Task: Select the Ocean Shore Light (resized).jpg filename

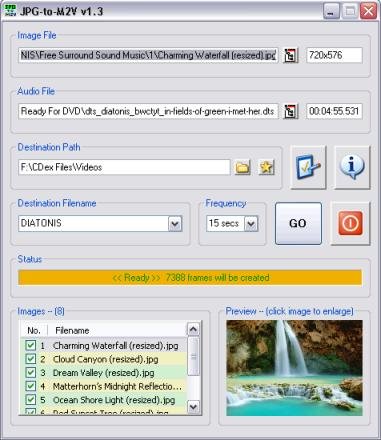Action: [114, 400]
